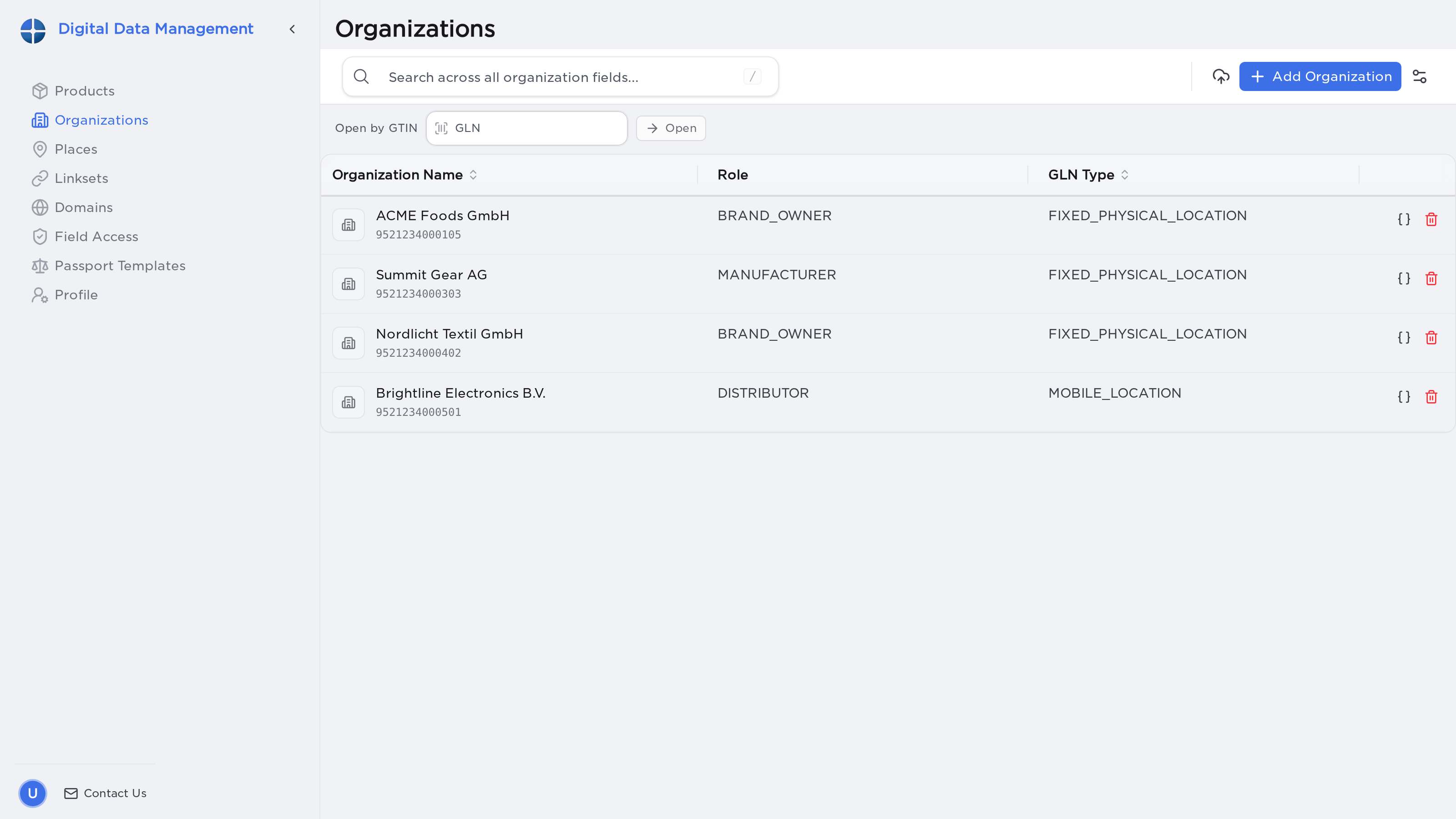Screen dimensions: 1456x819
Task: Click the DISTRIBUTOR role cell
Action: (763, 393)
